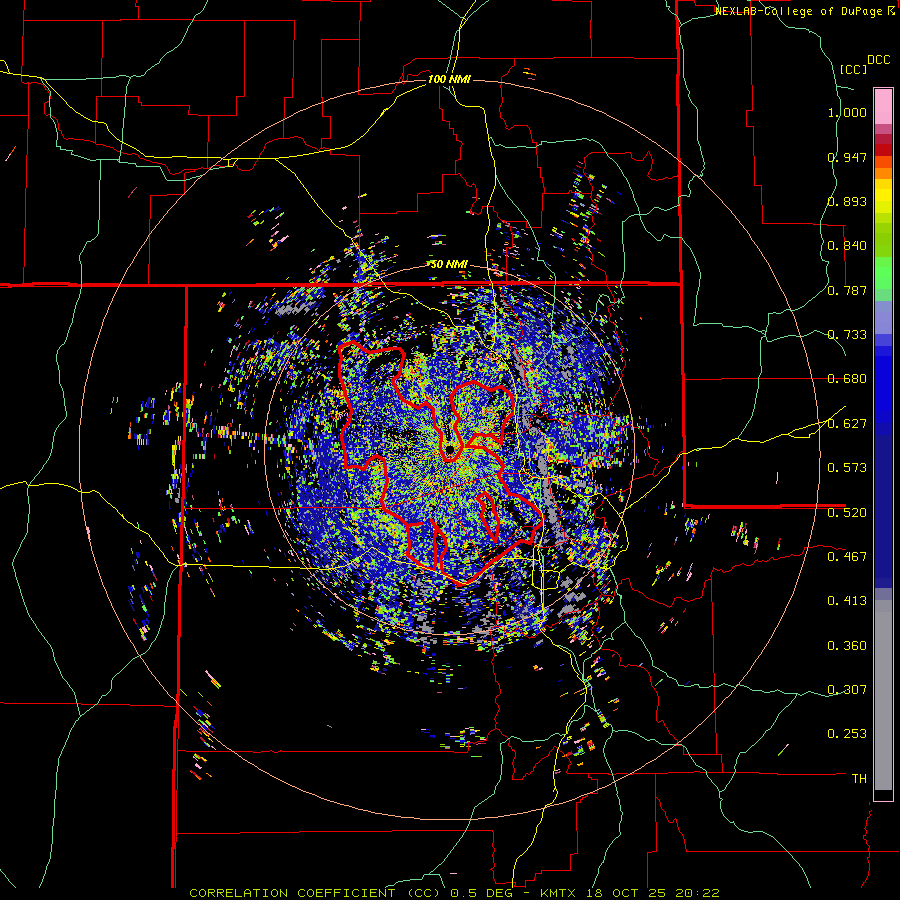The image size is (900, 900).
Task: Click the 0.840 scale value
Action: tap(847, 246)
